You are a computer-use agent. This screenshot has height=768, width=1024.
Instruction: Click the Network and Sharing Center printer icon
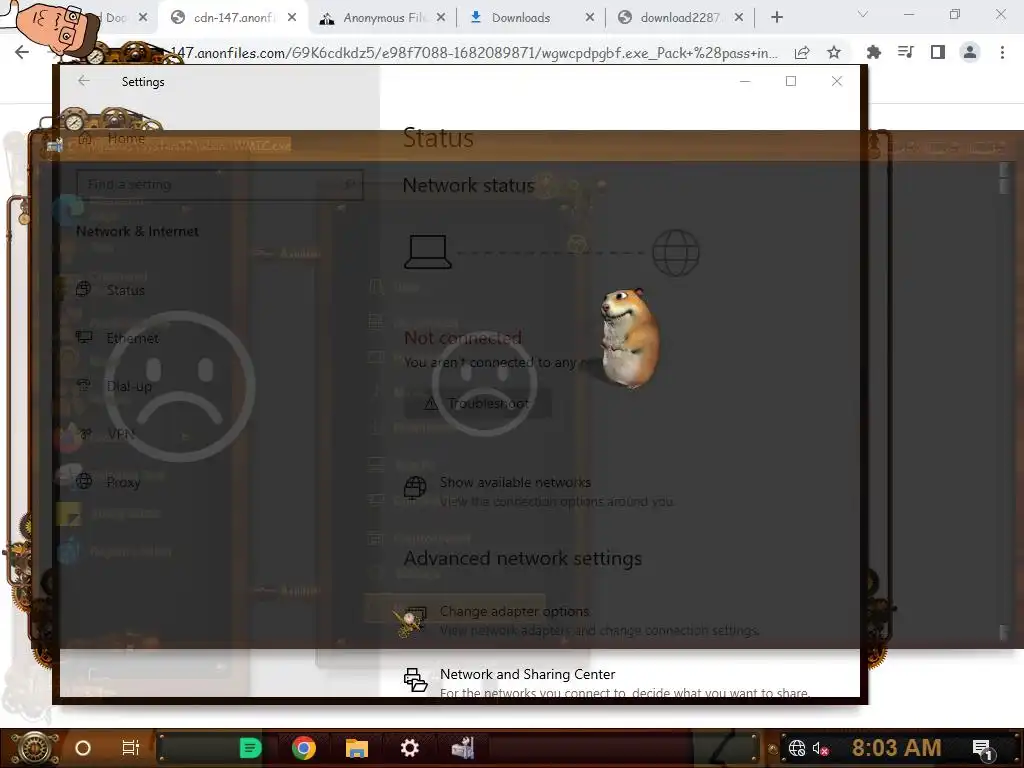click(x=415, y=680)
